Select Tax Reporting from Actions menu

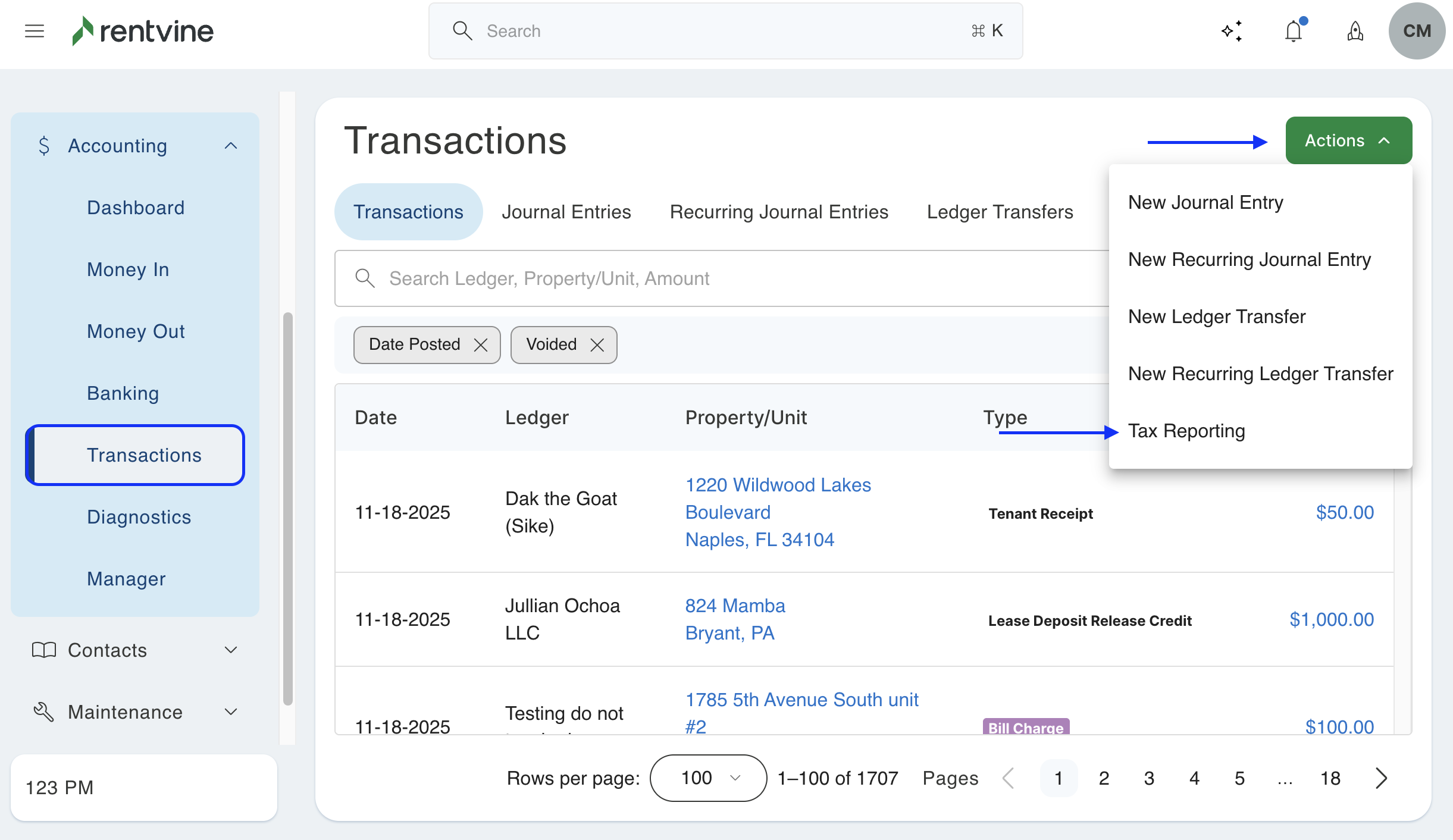pos(1186,431)
